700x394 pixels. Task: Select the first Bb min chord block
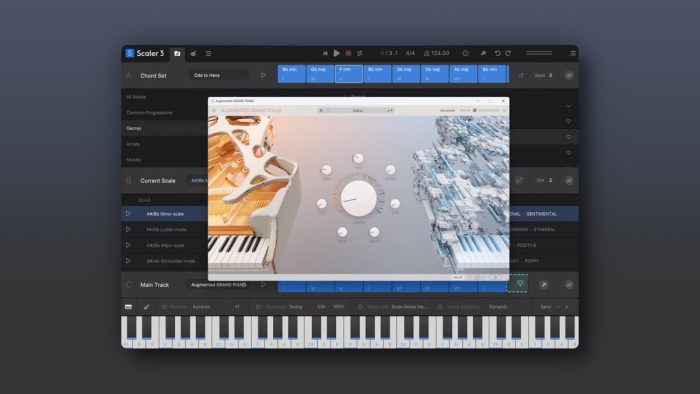291,74
